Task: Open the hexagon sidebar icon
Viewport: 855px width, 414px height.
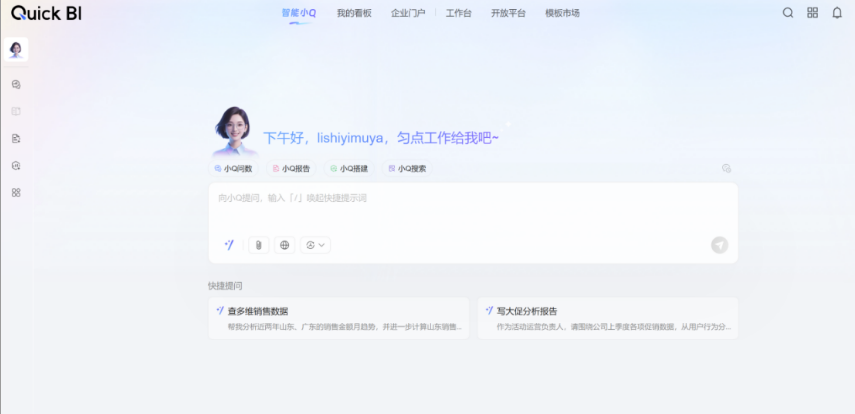Action: [16, 165]
